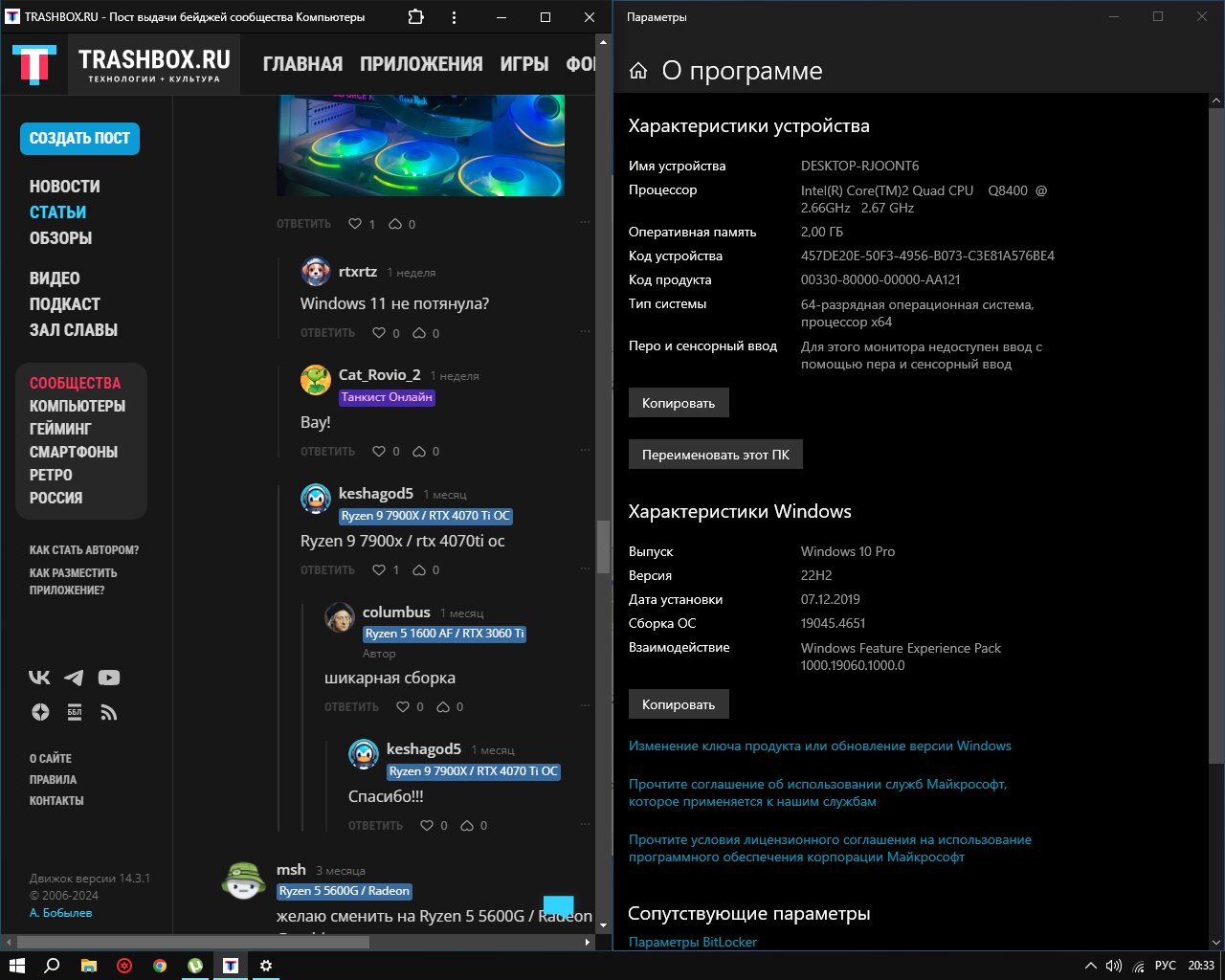Click the clap icon on Cat_Rovio_2's comment
1225x980 pixels.
click(x=419, y=452)
